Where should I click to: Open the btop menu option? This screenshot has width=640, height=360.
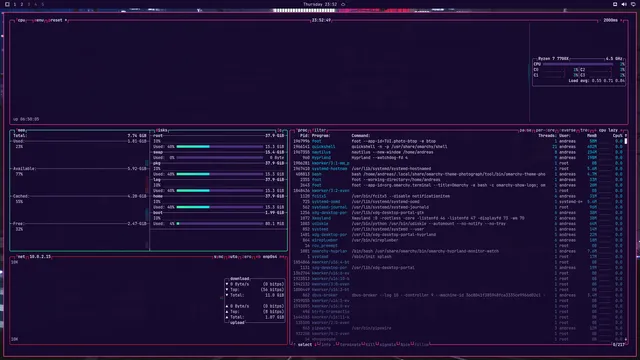39,20
